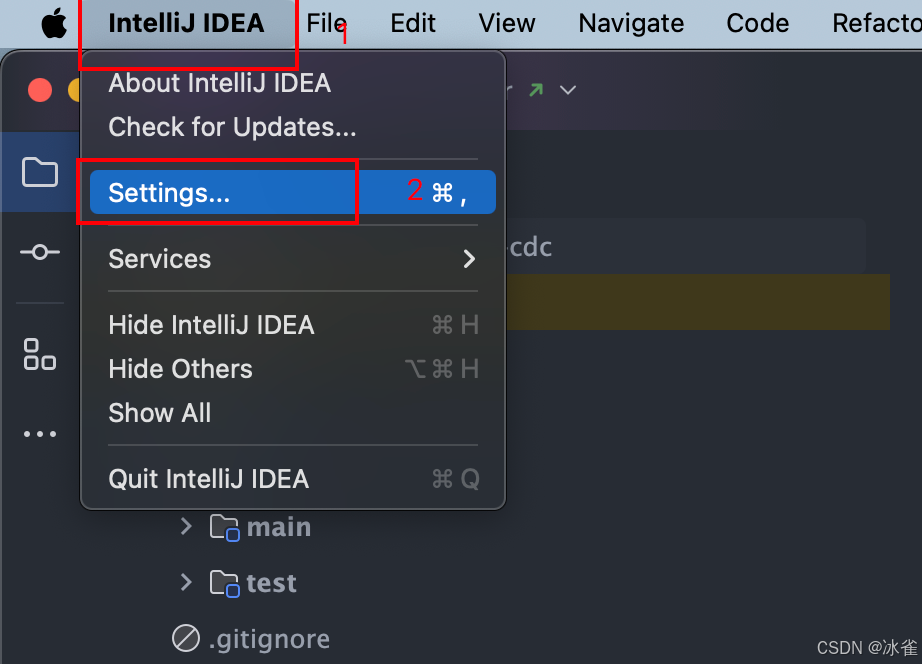Click the test folder icon
Screen dimensions: 922x664
pos(225,583)
